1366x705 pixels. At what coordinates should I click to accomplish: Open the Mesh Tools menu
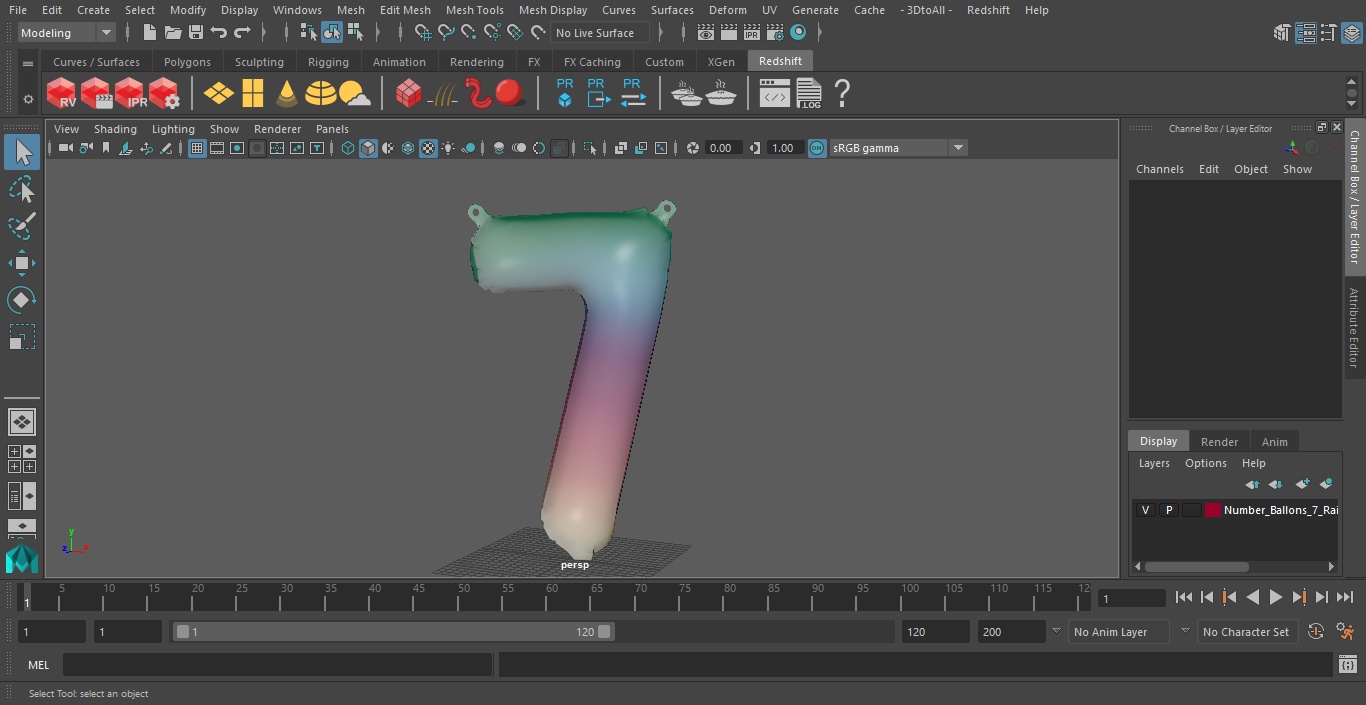coord(474,10)
